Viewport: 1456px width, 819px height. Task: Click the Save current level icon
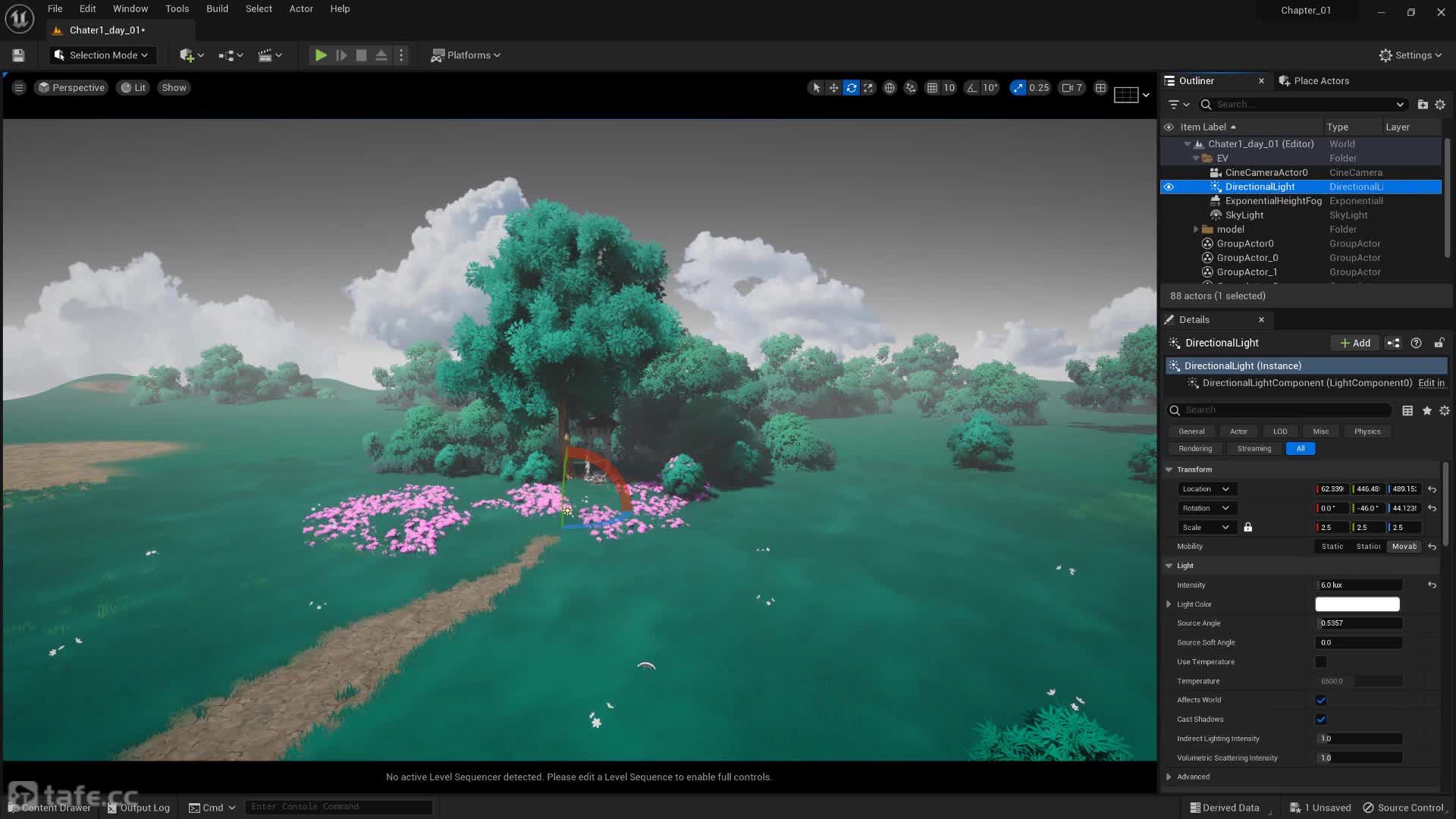pos(18,55)
